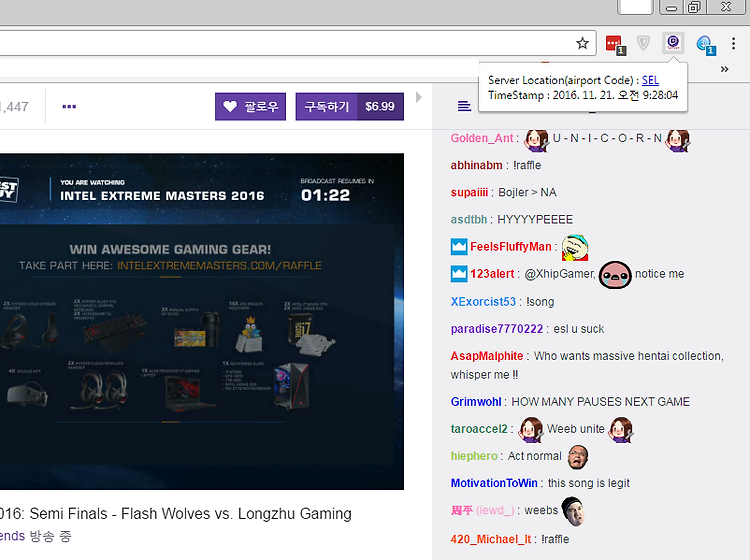Click the emote after 'Act normal'

(578, 457)
